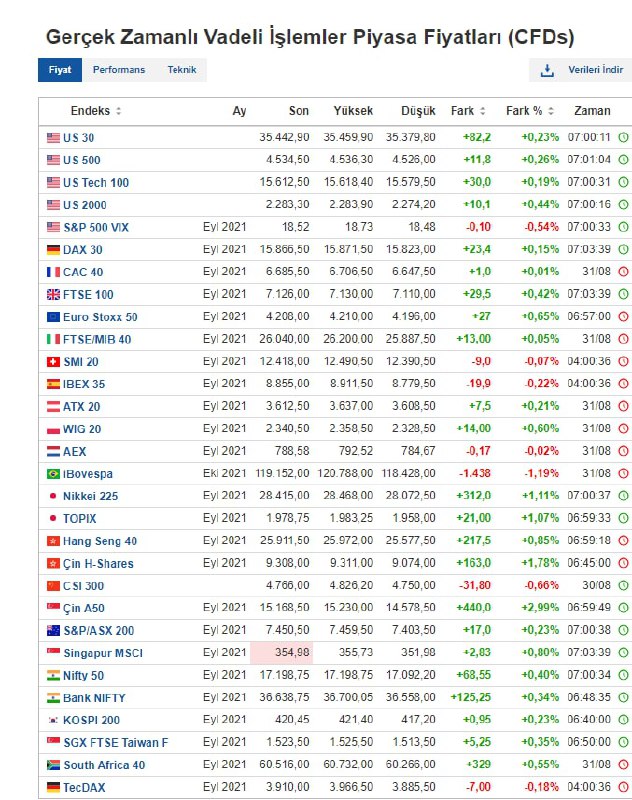Select the highlighted 354,98 price cell
This screenshot has height=800, width=632.
(281, 653)
